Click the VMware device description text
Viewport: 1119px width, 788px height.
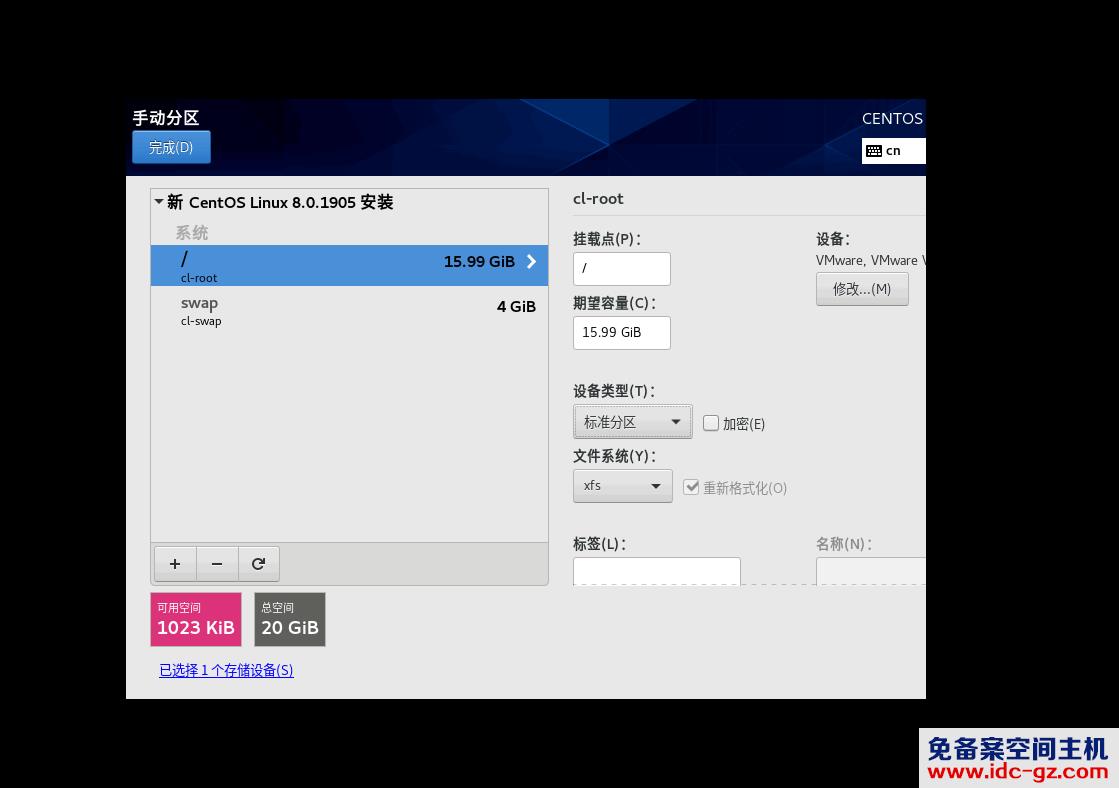click(871, 261)
